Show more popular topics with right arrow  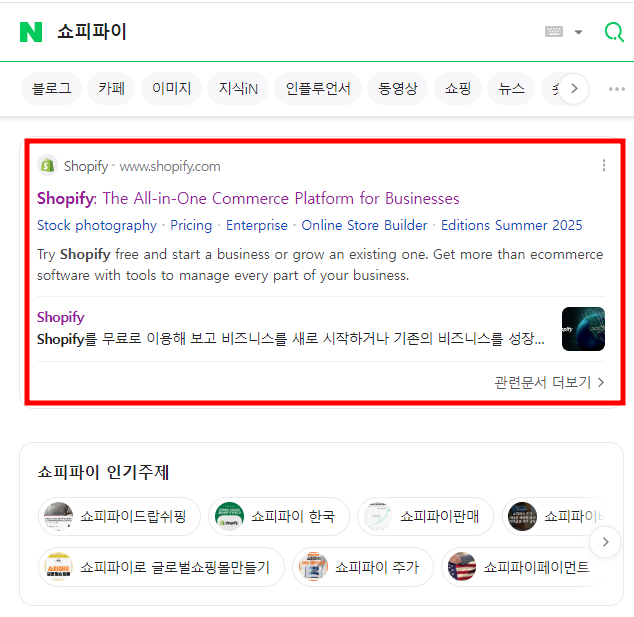click(x=605, y=542)
